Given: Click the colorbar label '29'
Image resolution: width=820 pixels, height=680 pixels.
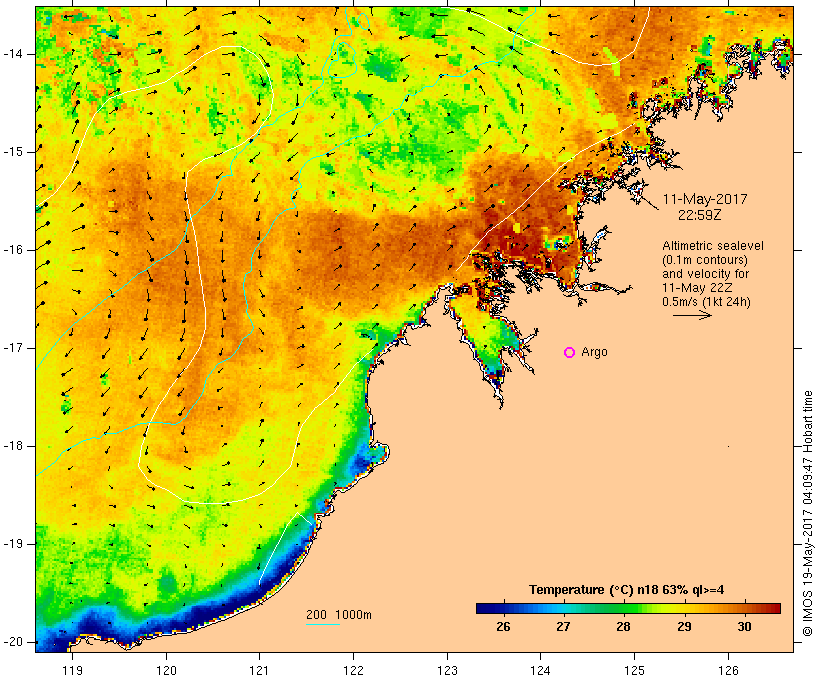Looking at the screenshot, I should 684,627.
